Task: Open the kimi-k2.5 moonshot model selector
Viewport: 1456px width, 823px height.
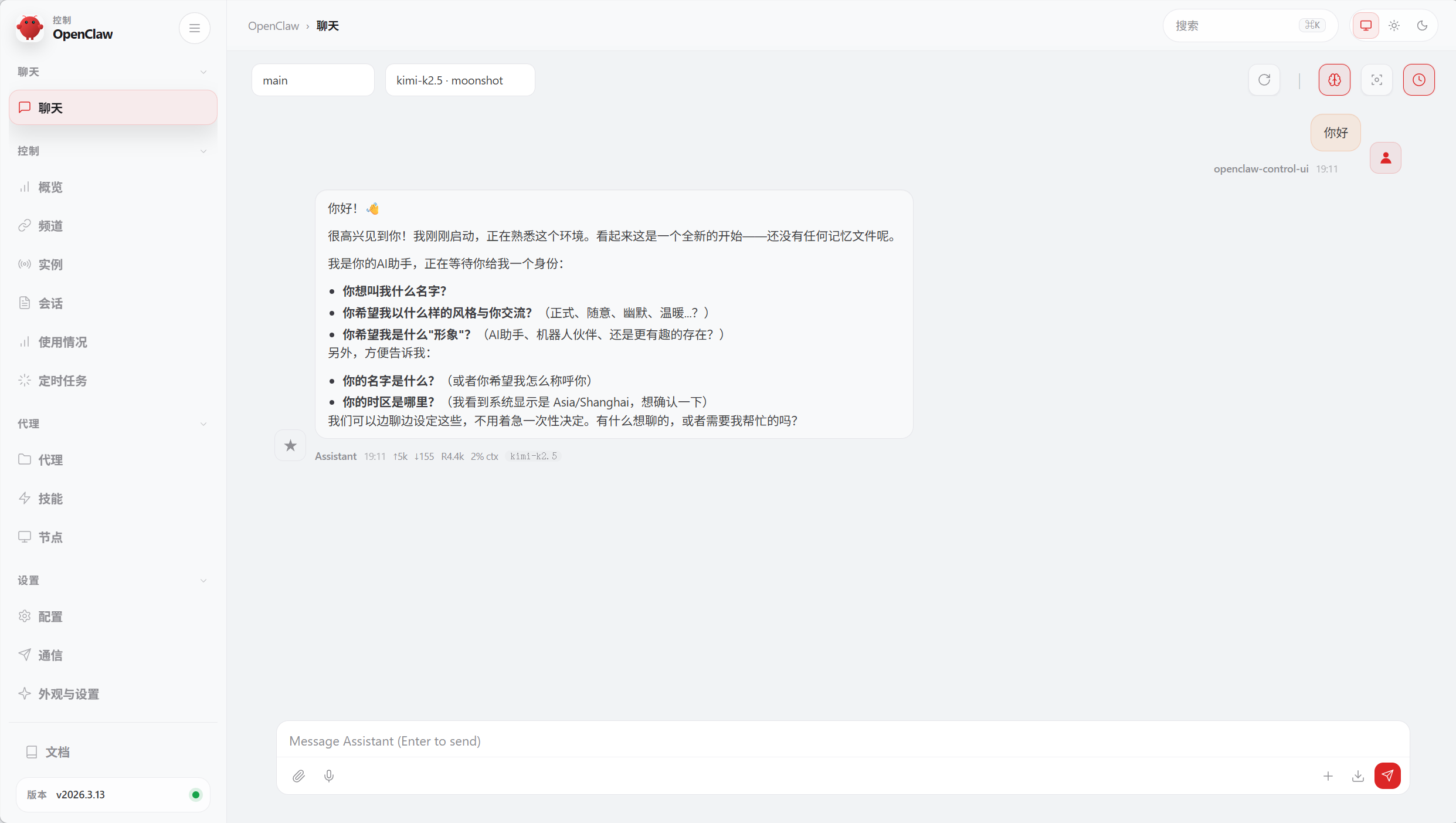Action: pyautogui.click(x=460, y=80)
